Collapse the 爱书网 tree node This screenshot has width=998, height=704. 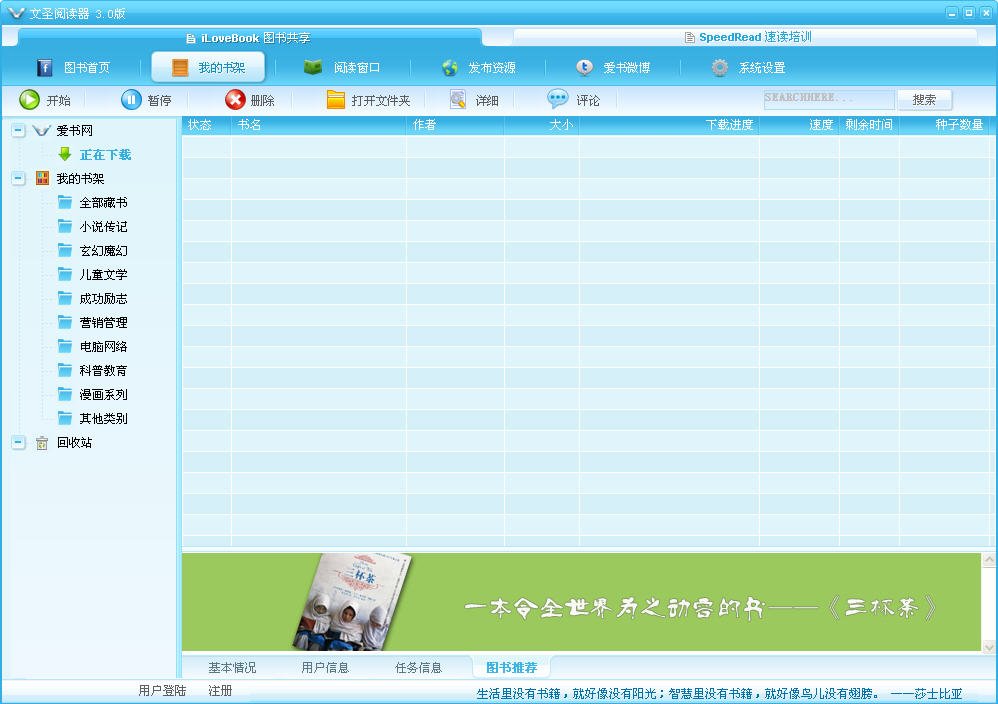tap(18, 131)
